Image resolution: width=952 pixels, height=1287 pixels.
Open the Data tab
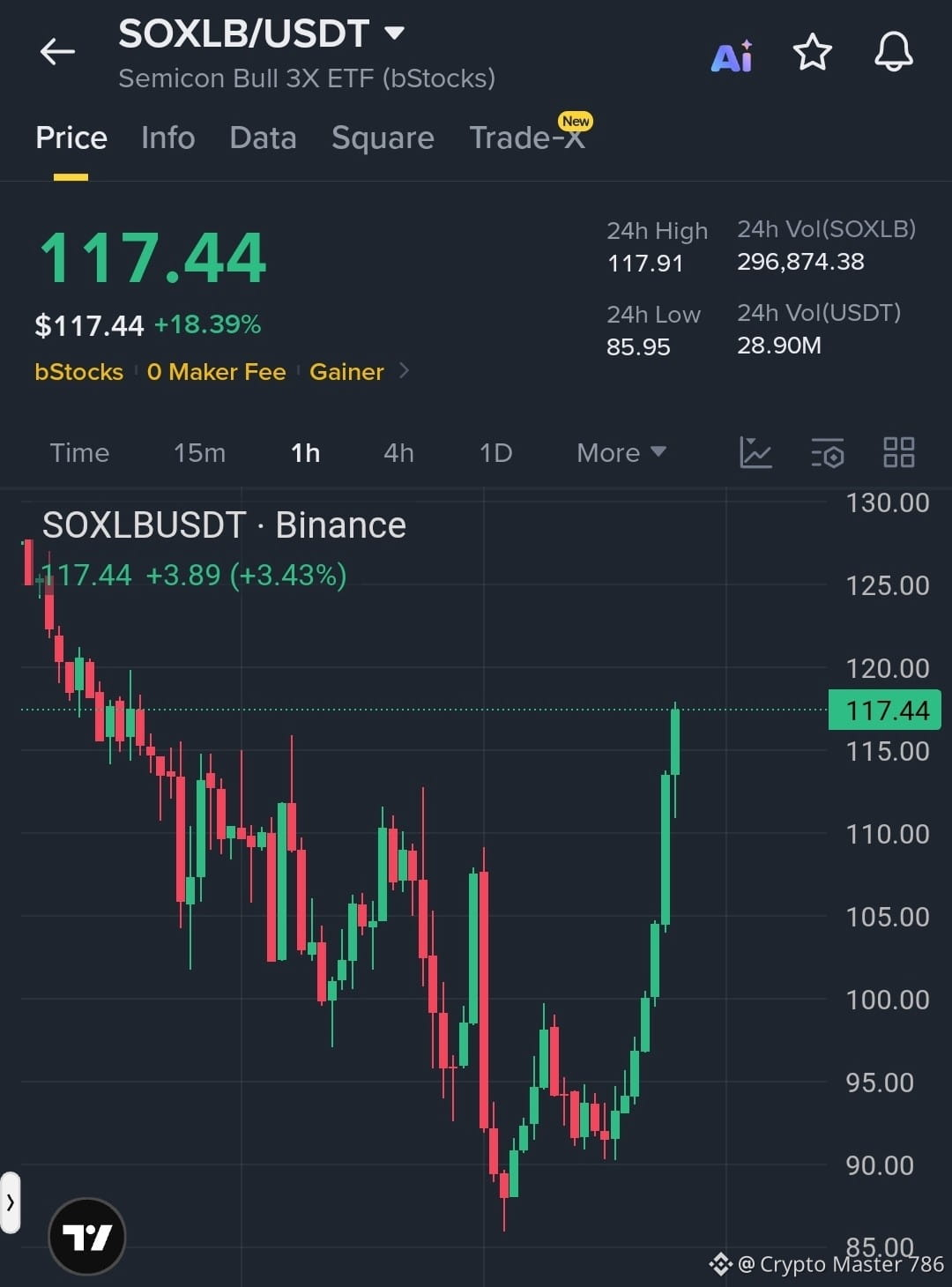click(263, 138)
